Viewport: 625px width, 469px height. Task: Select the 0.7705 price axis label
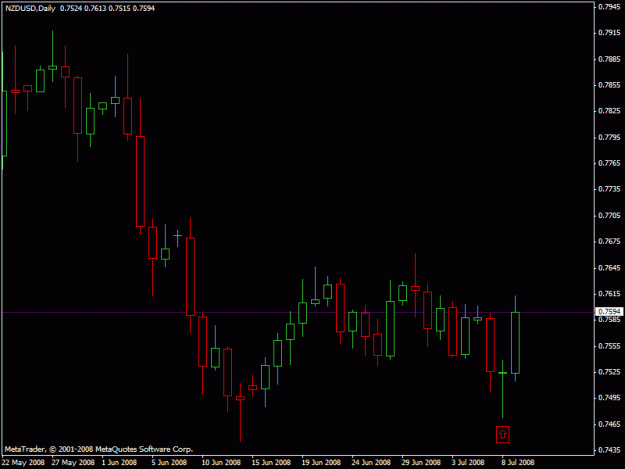tap(609, 215)
